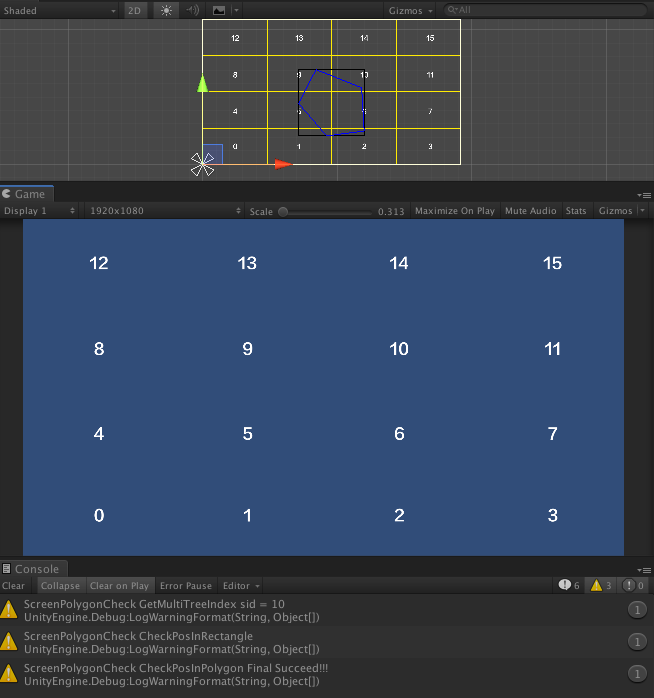Click number 6 in Game view
This screenshot has height=698, width=654.
point(399,434)
